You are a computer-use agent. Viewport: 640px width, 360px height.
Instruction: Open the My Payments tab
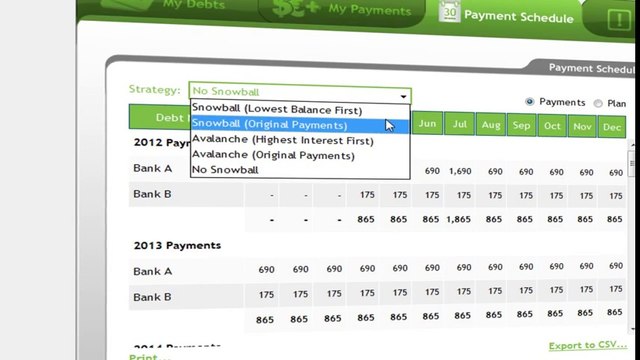coord(342,10)
